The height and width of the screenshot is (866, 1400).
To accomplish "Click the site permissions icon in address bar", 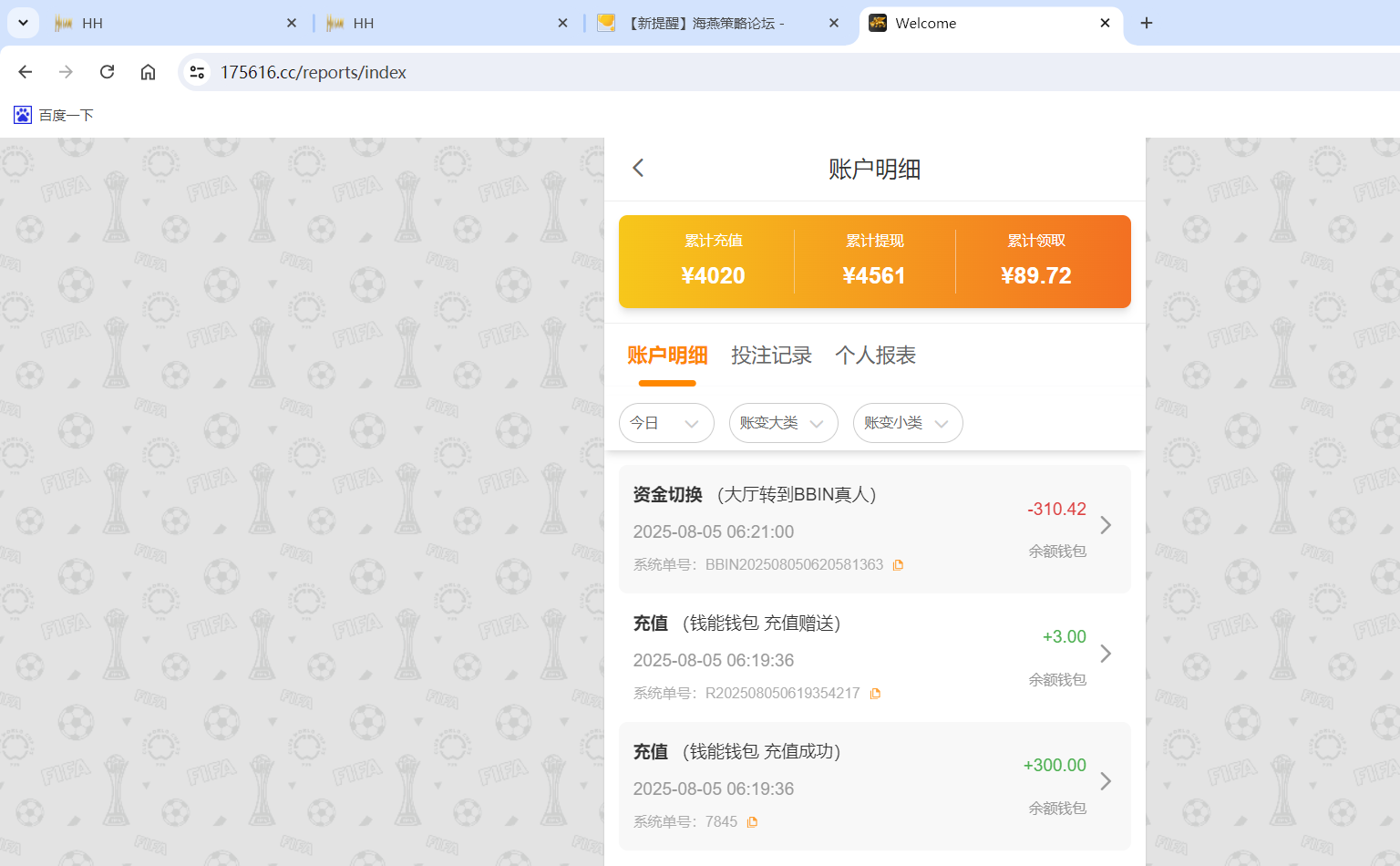I will [x=197, y=72].
